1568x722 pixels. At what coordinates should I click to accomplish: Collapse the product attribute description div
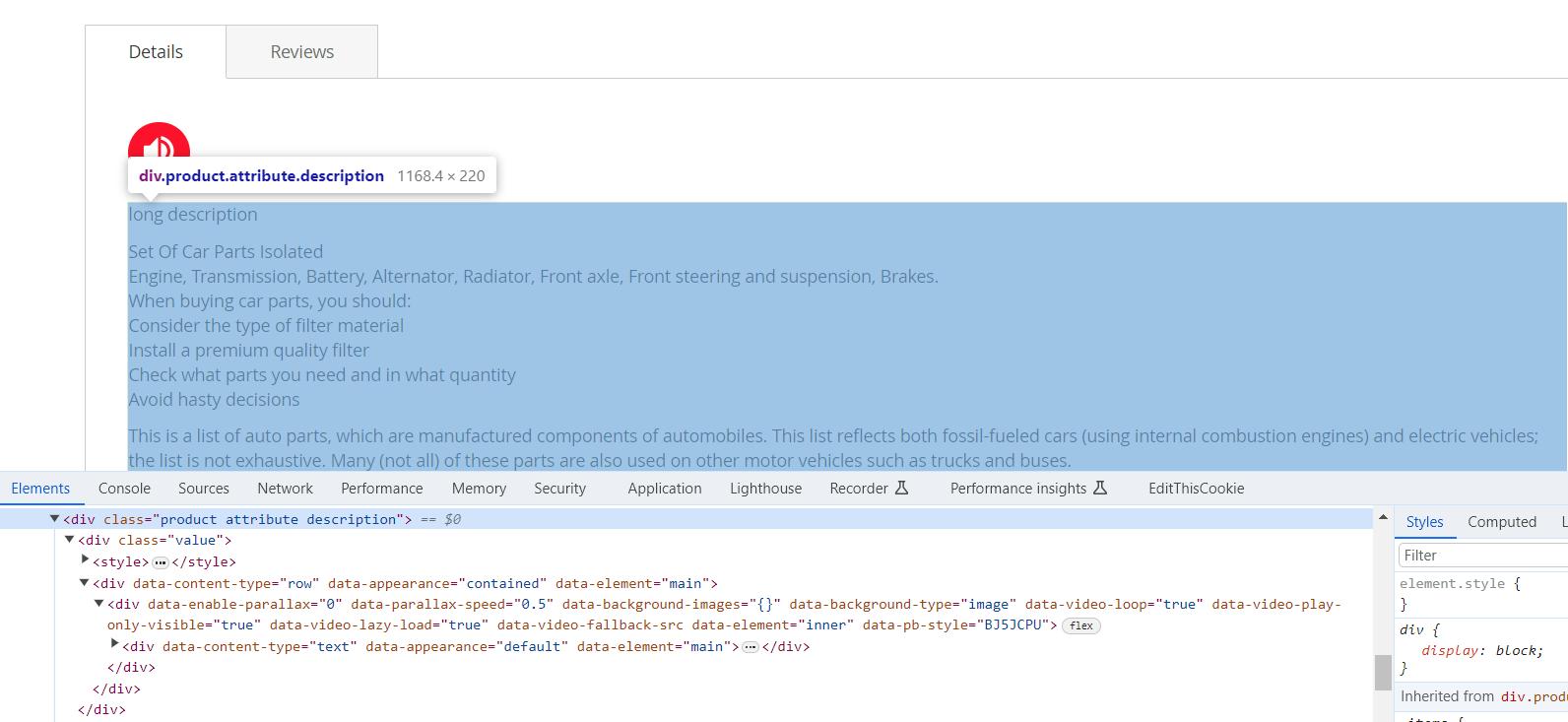coord(55,519)
